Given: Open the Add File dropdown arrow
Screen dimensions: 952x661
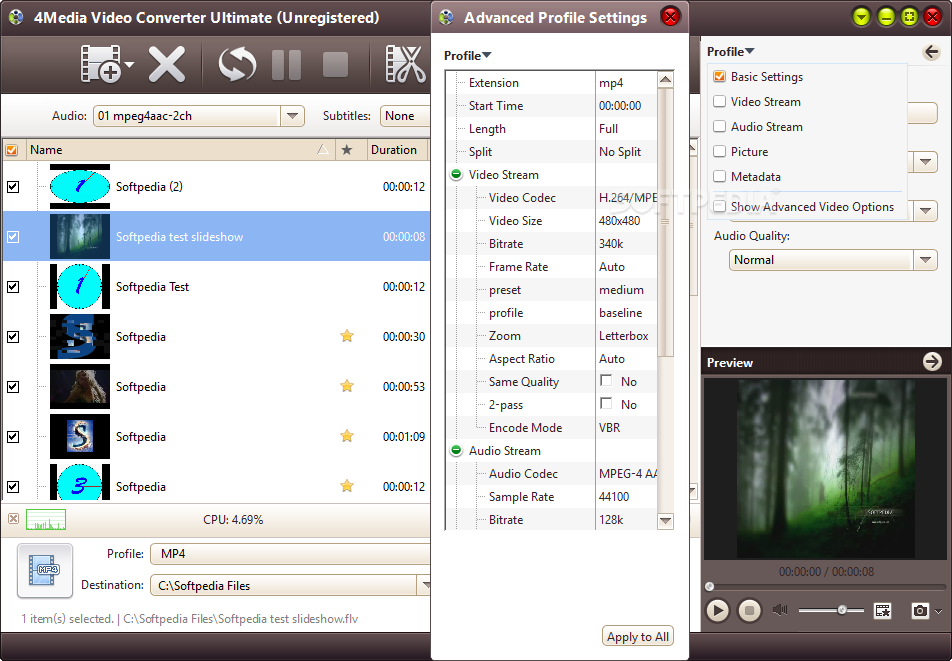Looking at the screenshot, I should pyautogui.click(x=129, y=64).
